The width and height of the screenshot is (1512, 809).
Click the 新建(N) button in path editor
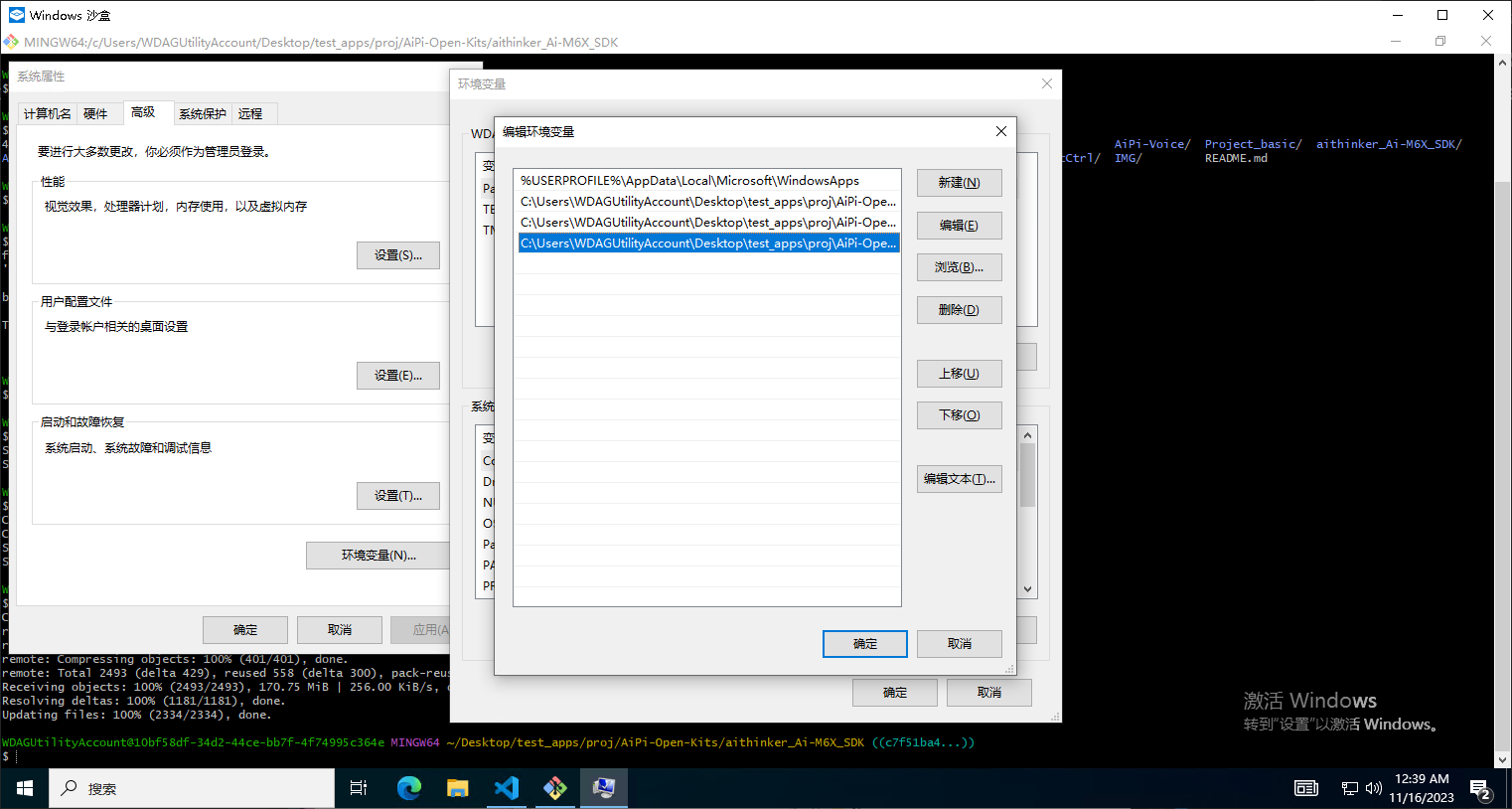pyautogui.click(x=959, y=183)
